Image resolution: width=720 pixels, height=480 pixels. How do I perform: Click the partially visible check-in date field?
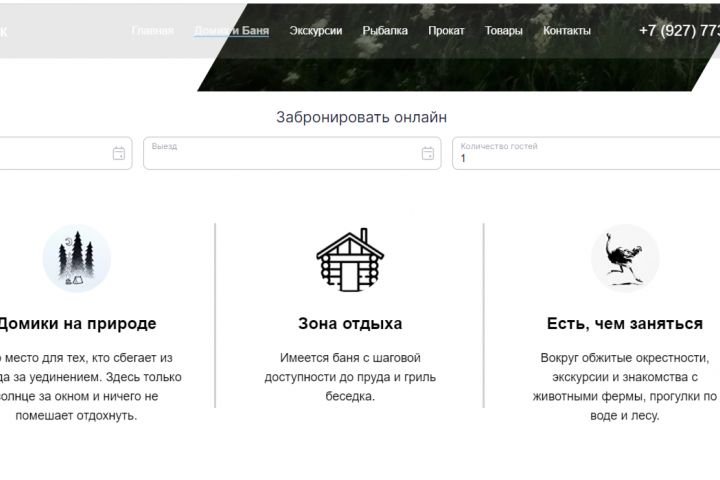(66, 153)
